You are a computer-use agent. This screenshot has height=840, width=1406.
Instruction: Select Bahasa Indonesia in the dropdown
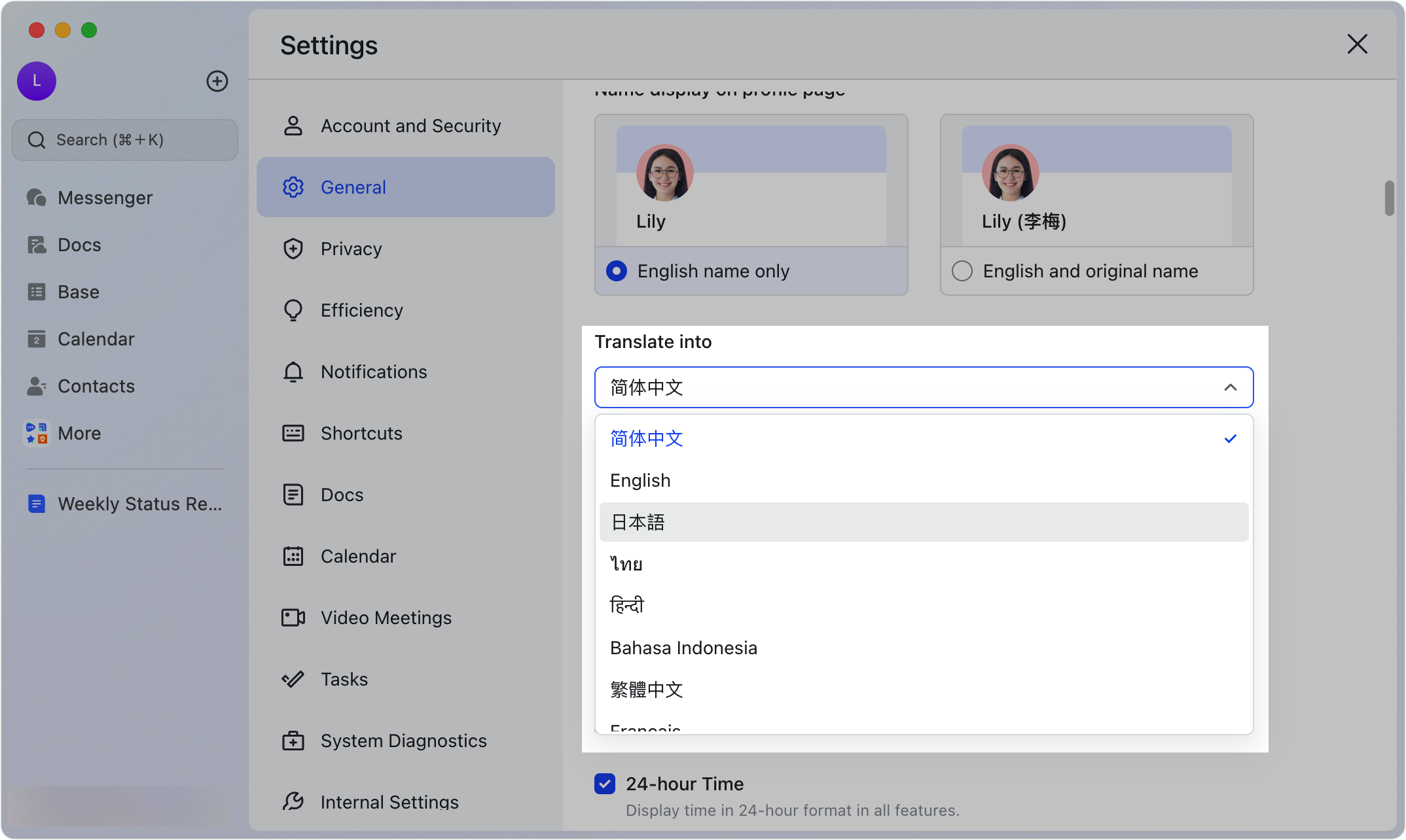click(683, 648)
